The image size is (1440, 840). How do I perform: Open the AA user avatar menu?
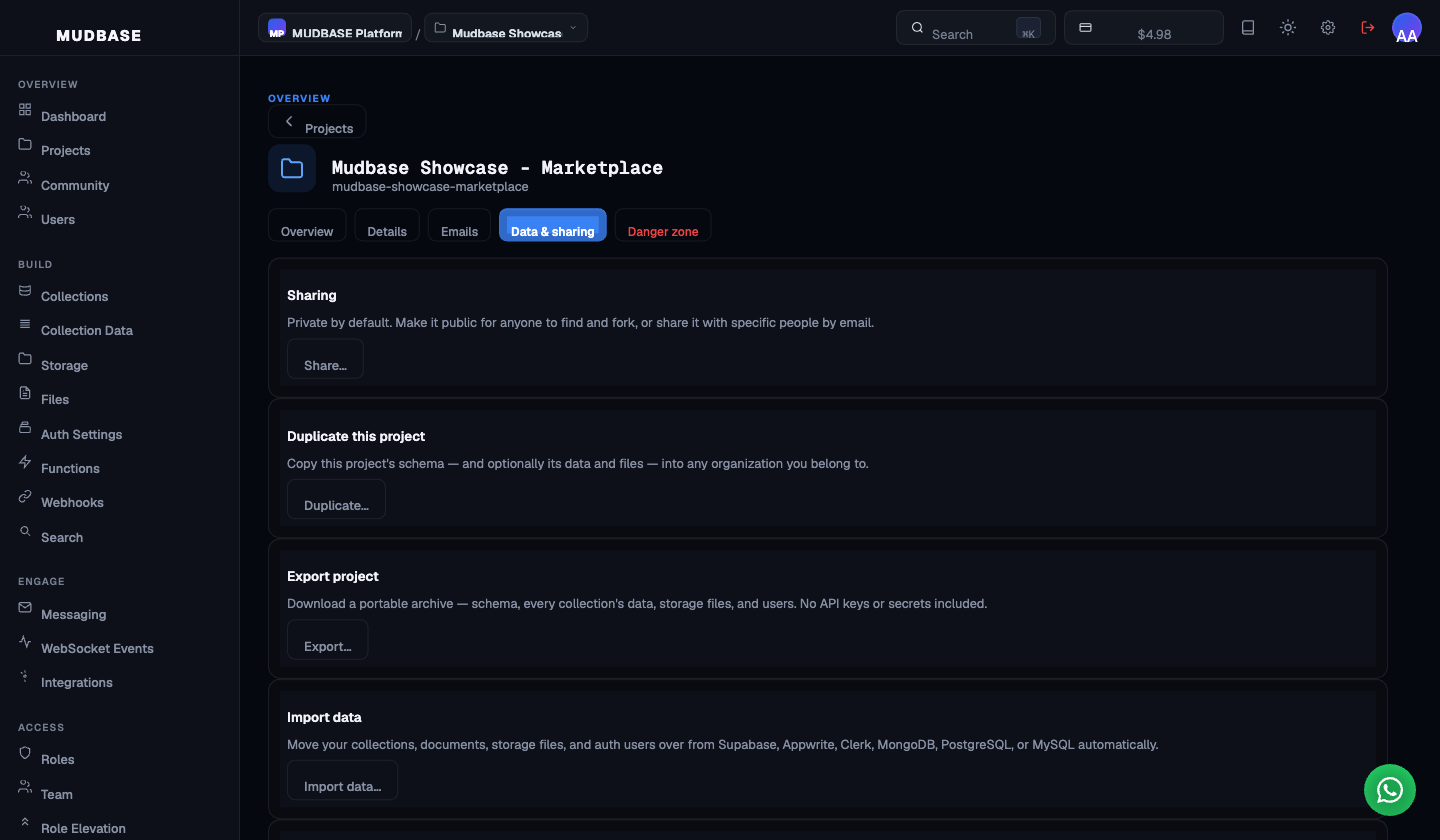(1407, 28)
